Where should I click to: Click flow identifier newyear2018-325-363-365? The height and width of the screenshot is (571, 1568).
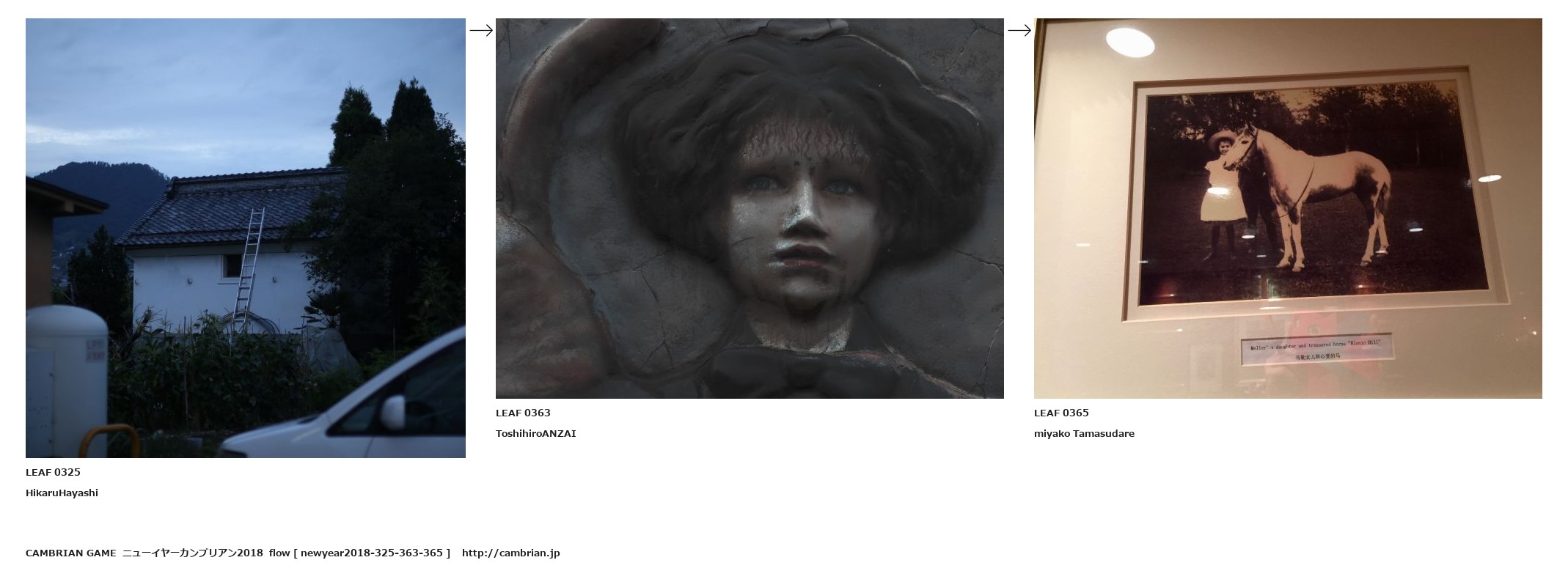click(371, 553)
